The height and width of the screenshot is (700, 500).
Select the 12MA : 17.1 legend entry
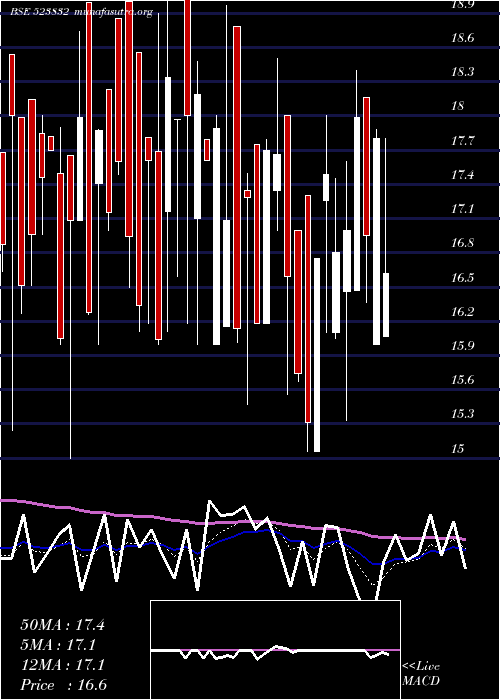[62, 665]
